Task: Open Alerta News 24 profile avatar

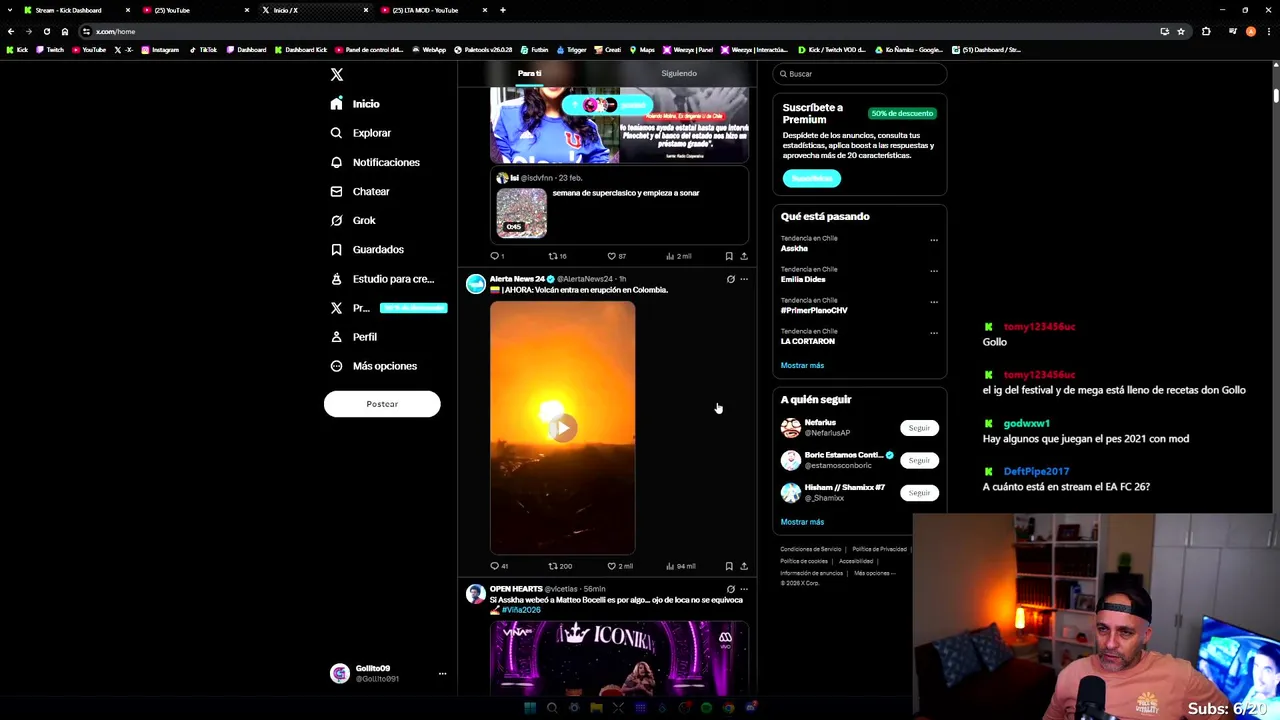Action: coord(476,284)
